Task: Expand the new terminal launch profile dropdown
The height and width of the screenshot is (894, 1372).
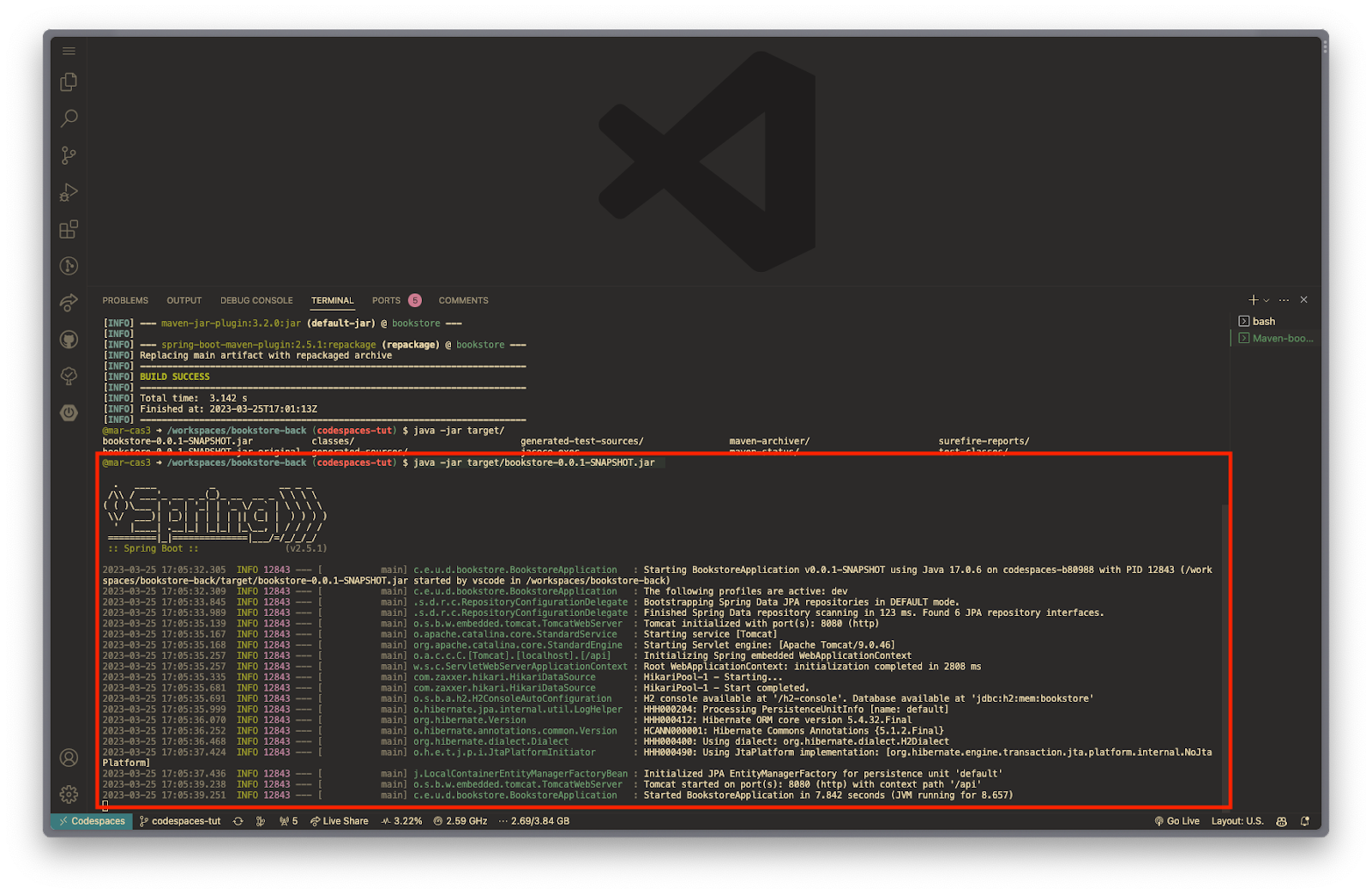Action: tap(1267, 300)
